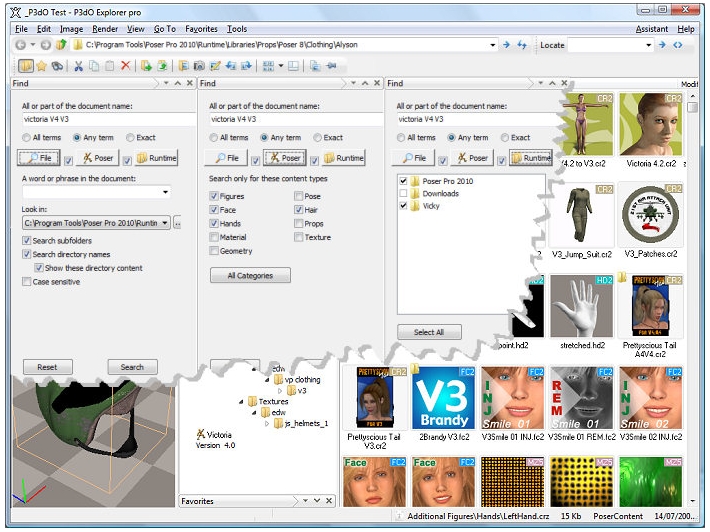
Task: Collapse the Textures tree node
Action: point(241,401)
